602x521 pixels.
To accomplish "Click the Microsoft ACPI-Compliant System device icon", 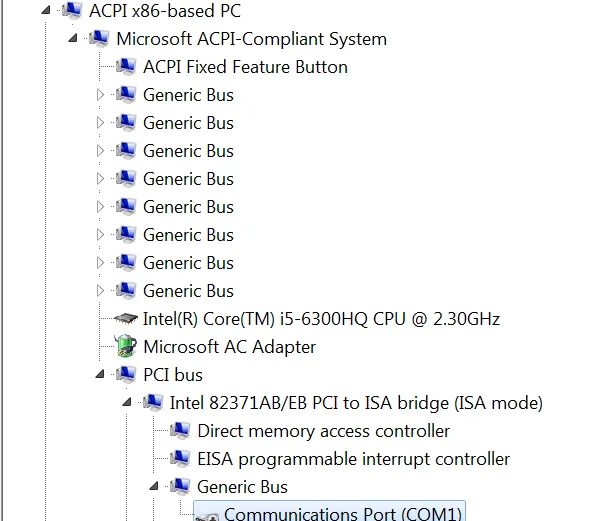I will click(x=99, y=38).
